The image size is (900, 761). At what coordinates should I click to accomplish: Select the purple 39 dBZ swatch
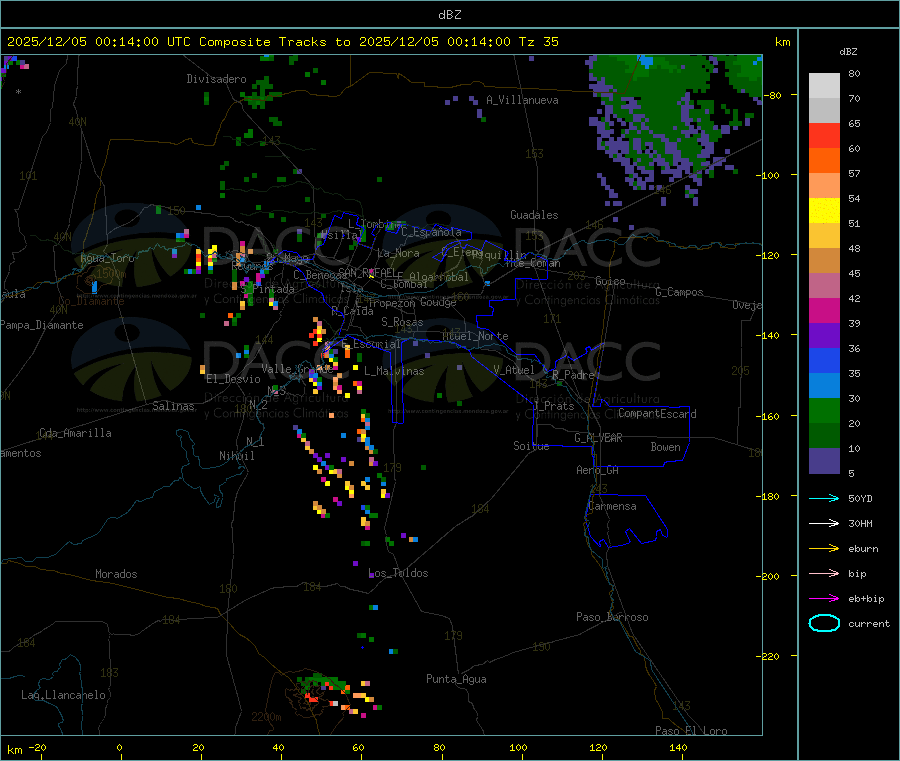(x=824, y=336)
